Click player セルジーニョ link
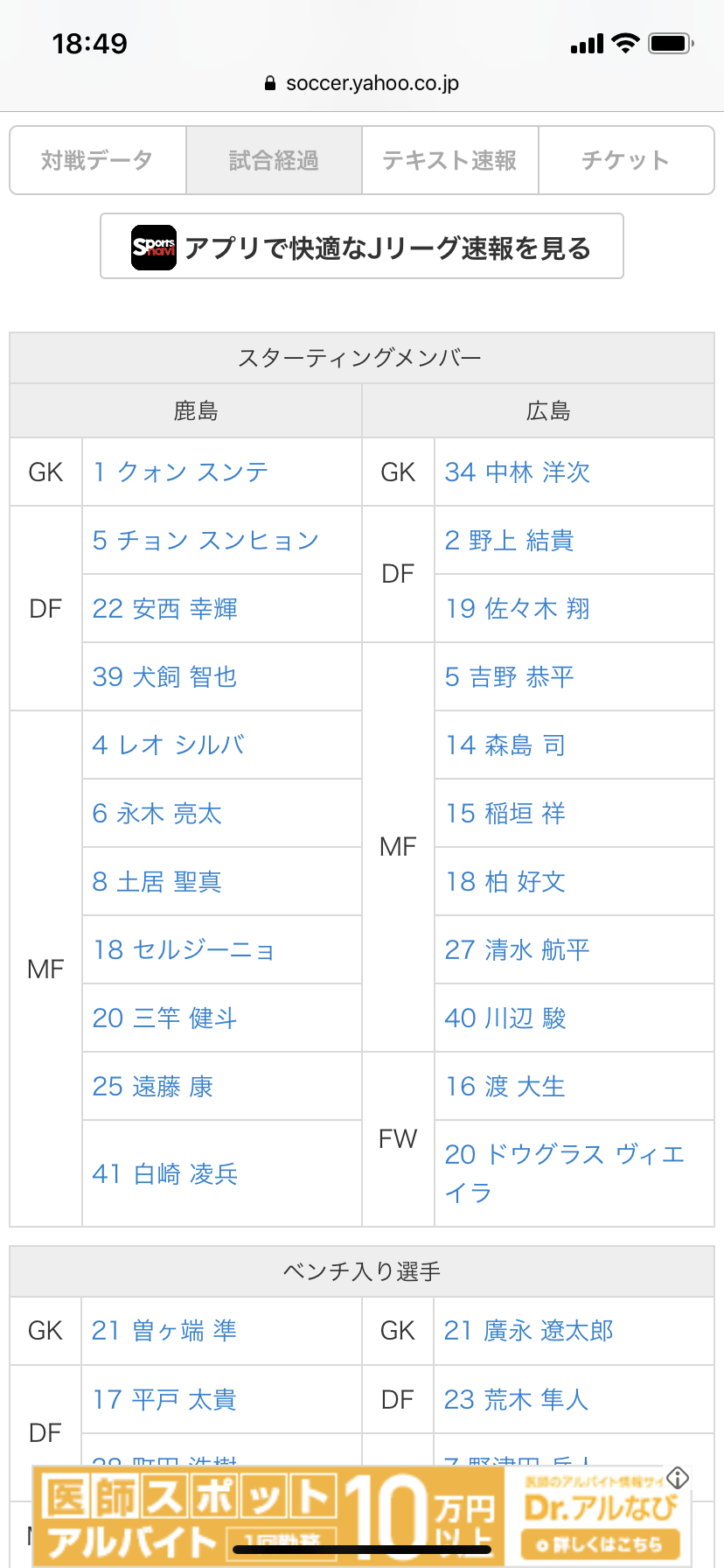724x1568 pixels. point(184,950)
